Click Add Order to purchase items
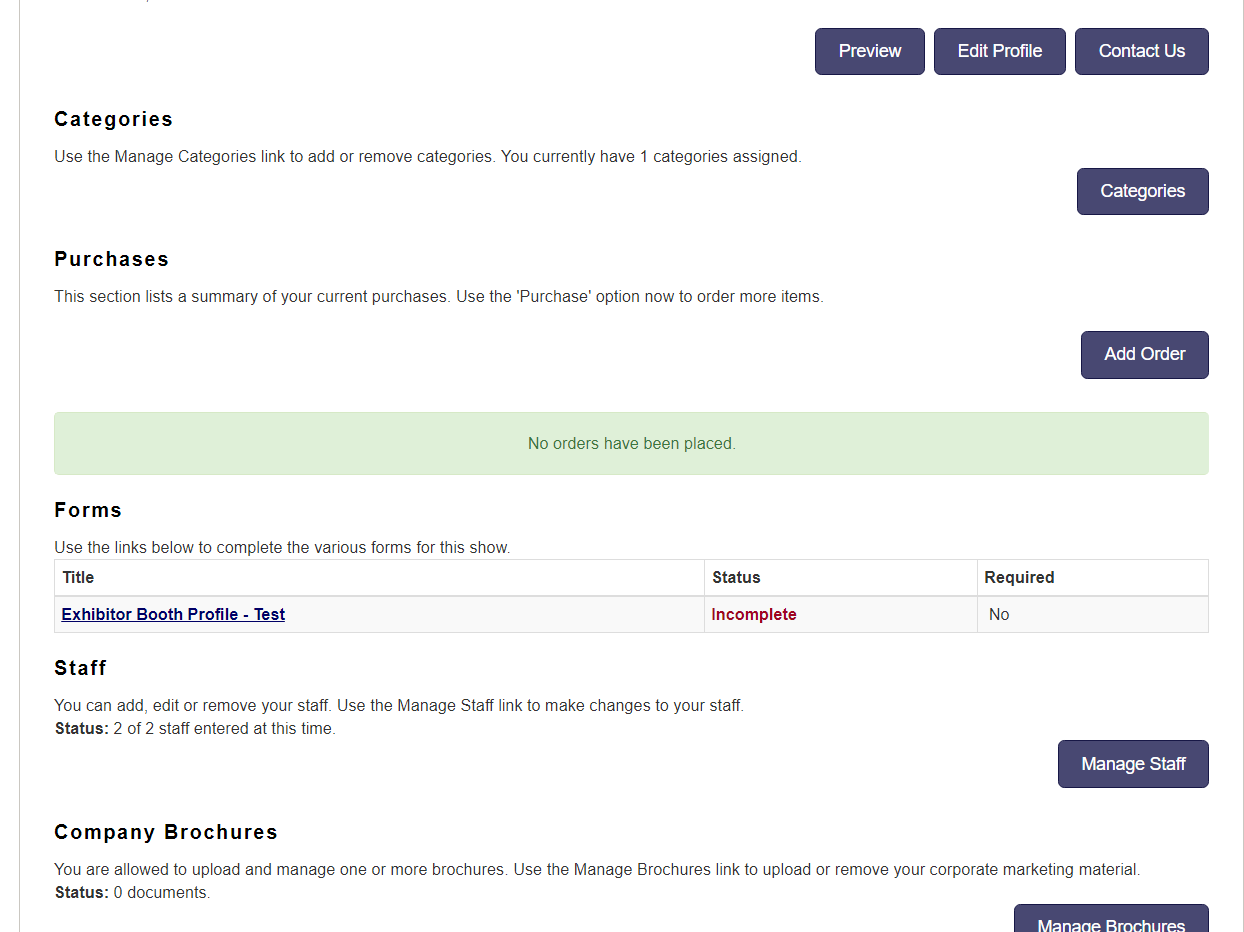This screenshot has height=932, width=1244. (1144, 354)
